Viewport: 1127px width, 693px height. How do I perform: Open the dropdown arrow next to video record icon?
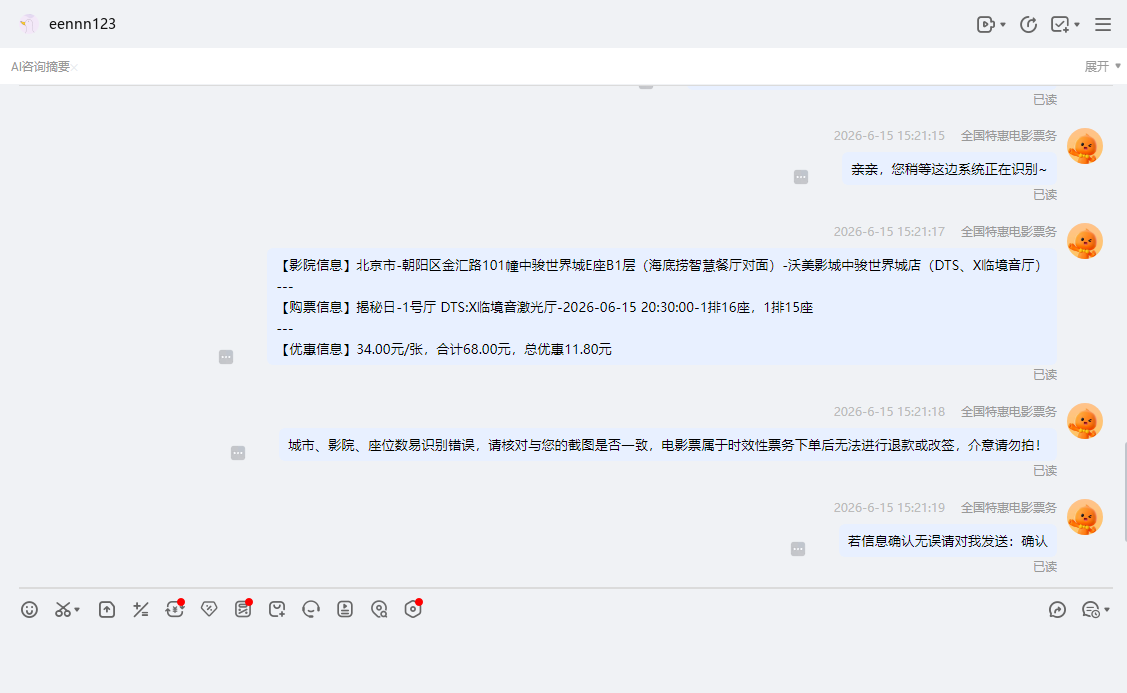click(1003, 24)
